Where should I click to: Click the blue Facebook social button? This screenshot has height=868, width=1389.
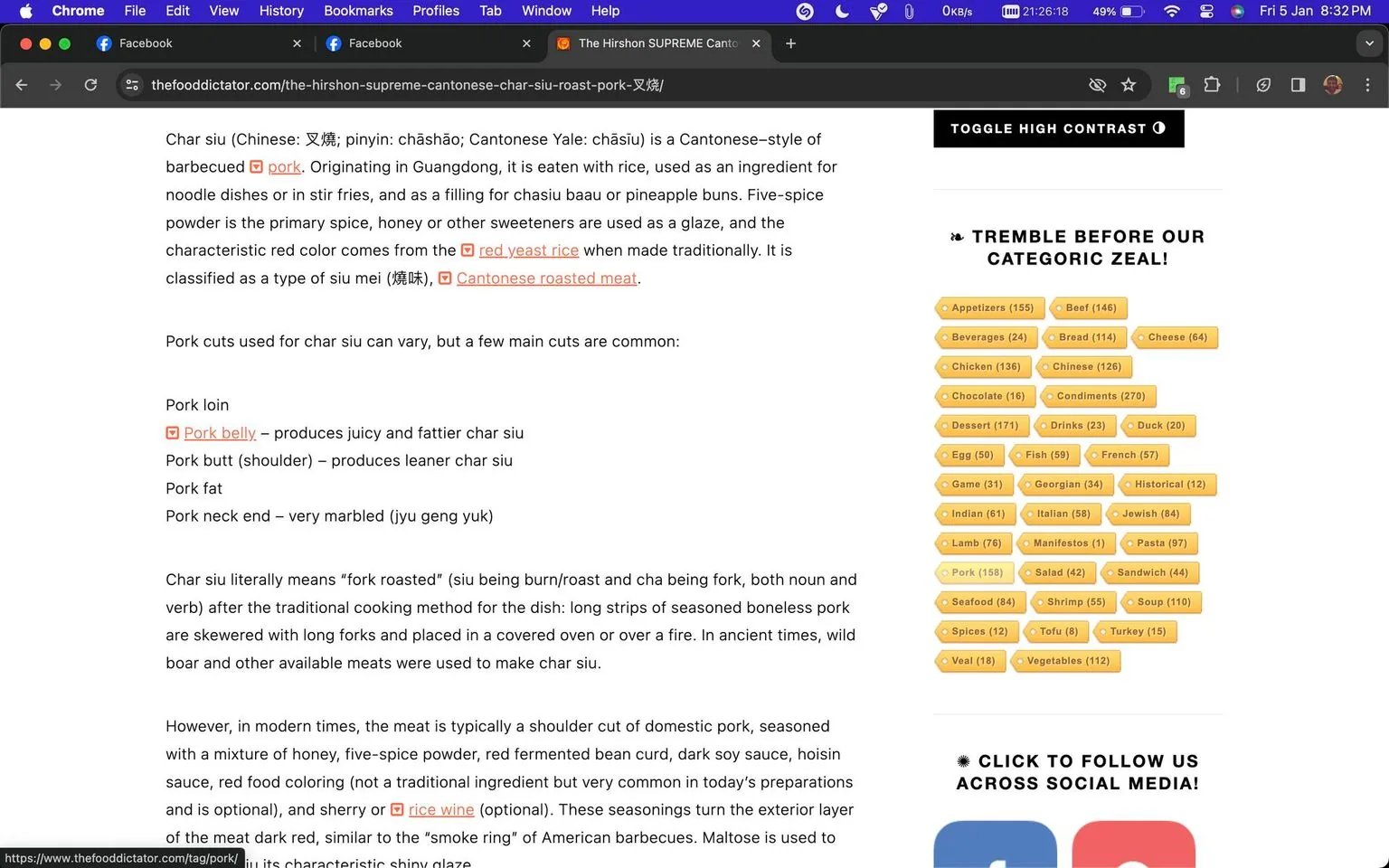click(995, 844)
